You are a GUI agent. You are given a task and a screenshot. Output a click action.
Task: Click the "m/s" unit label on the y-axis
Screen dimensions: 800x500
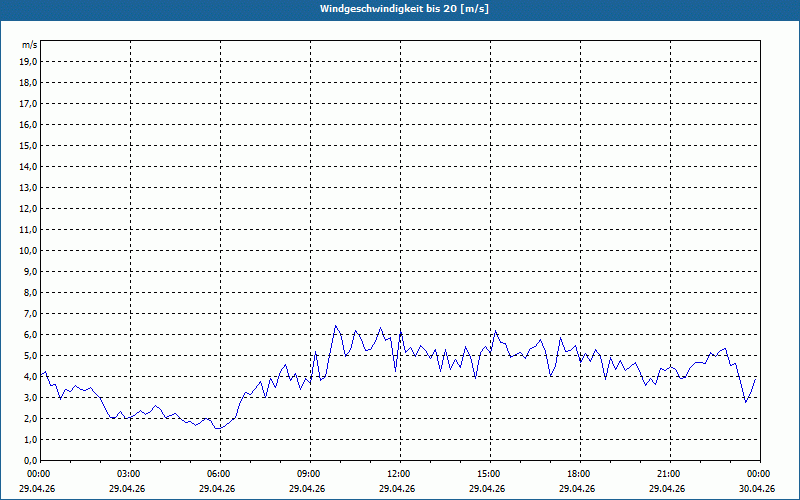click(x=30, y=45)
